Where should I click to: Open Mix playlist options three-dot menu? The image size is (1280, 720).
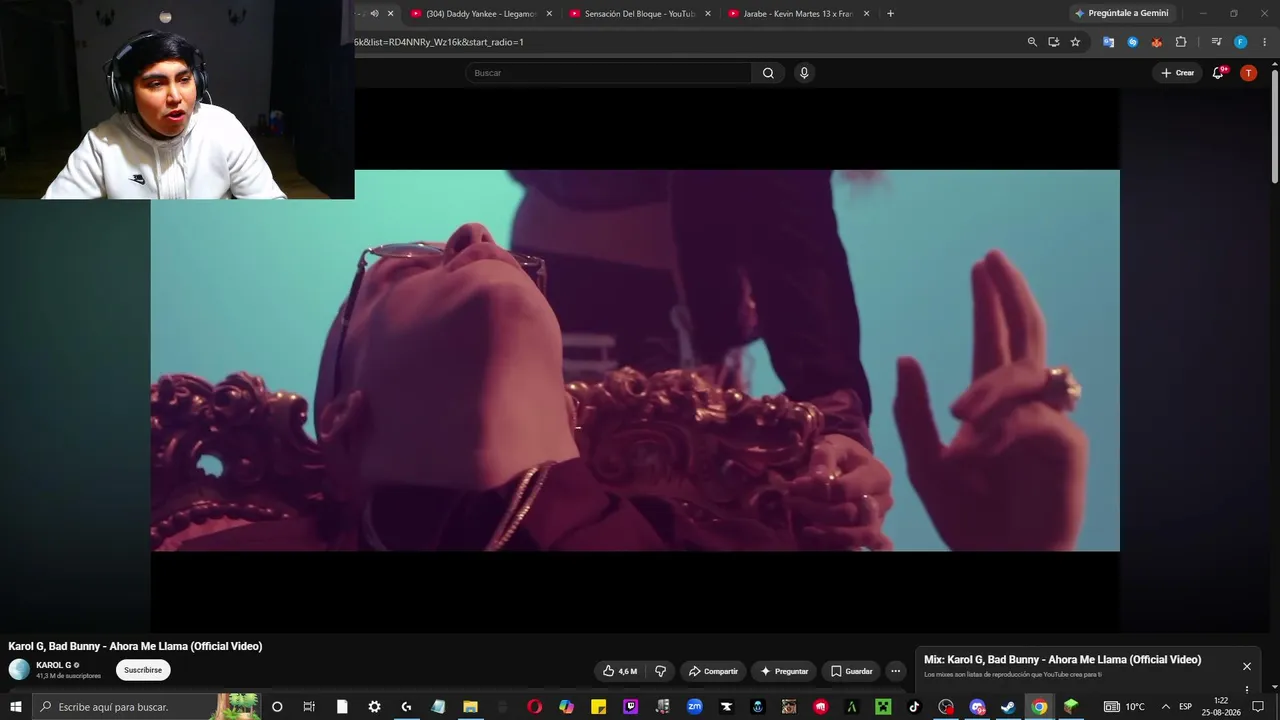pyautogui.click(x=1247, y=688)
